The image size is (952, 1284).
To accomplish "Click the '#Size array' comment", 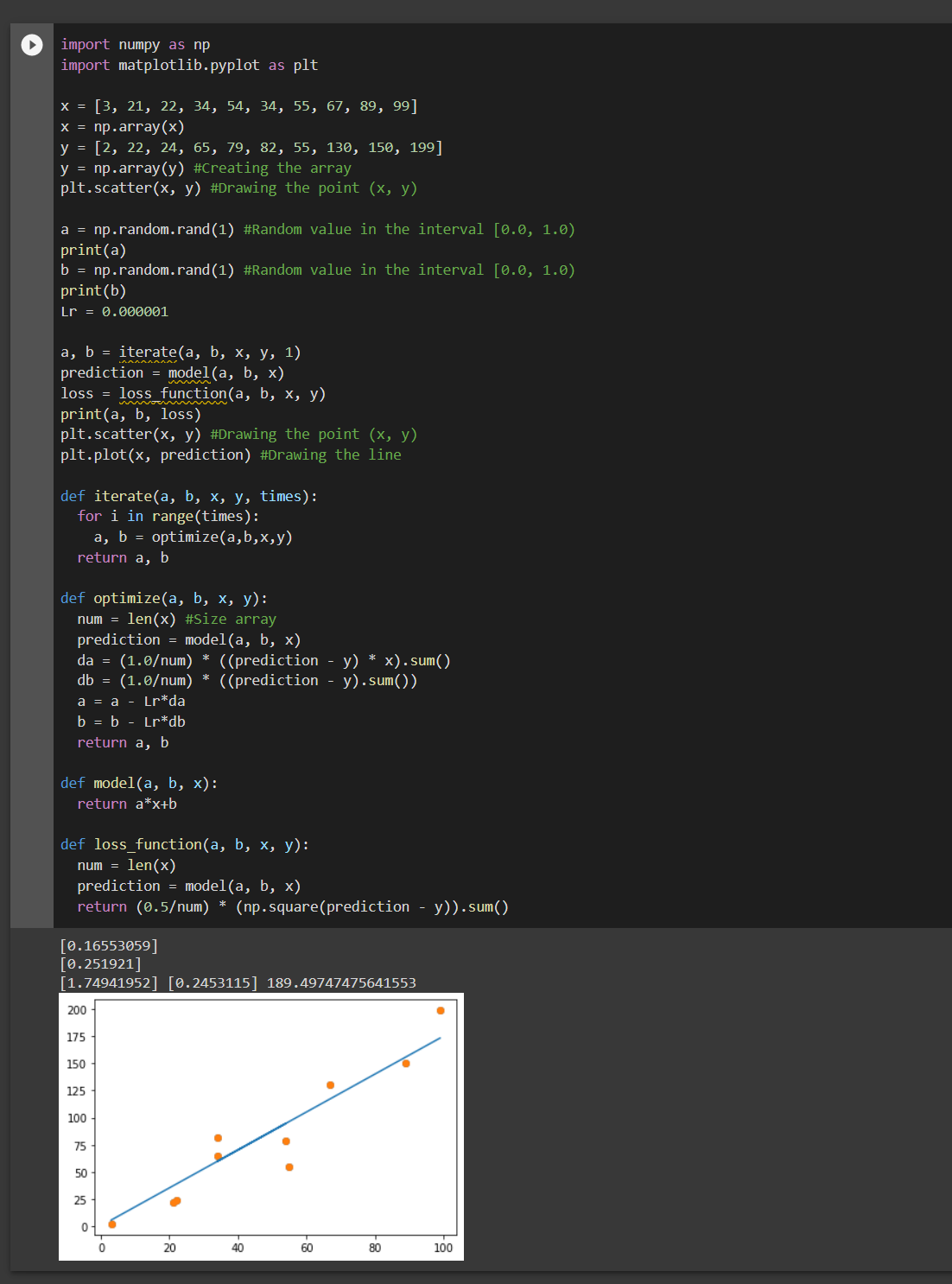I will click(x=231, y=620).
